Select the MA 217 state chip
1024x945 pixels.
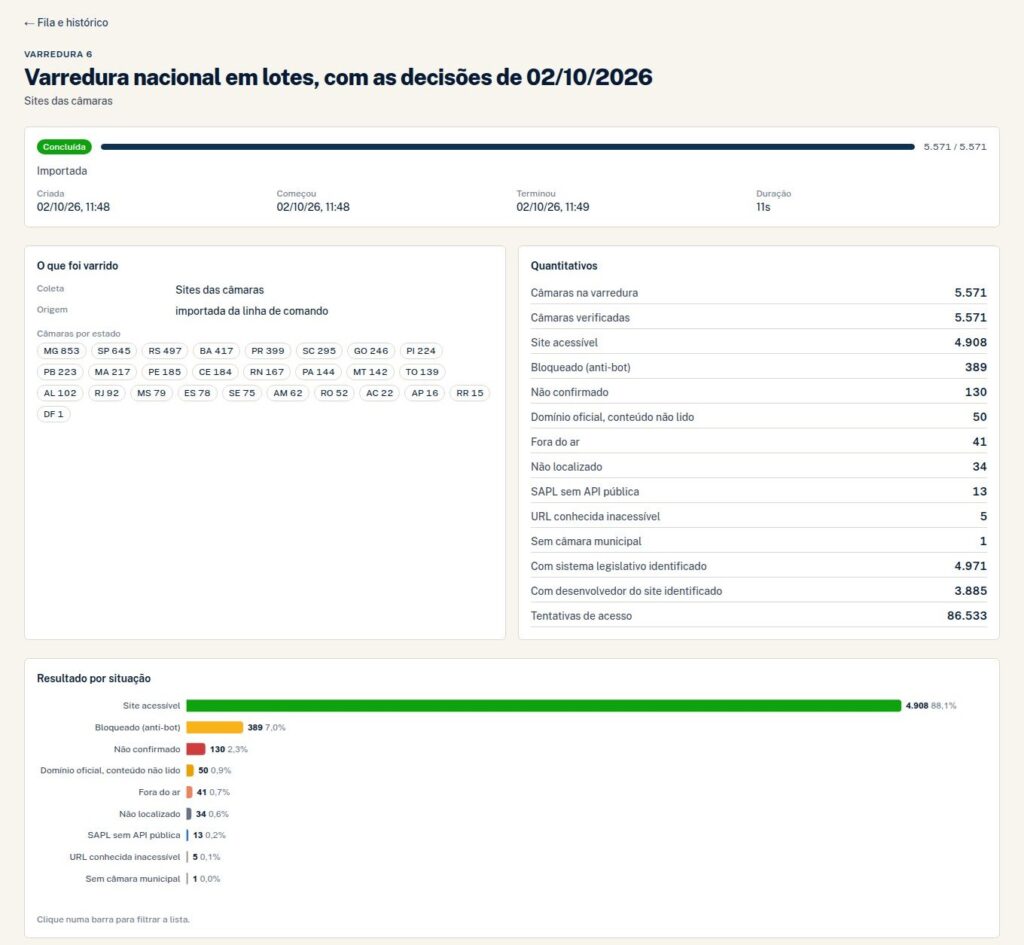[112, 372]
